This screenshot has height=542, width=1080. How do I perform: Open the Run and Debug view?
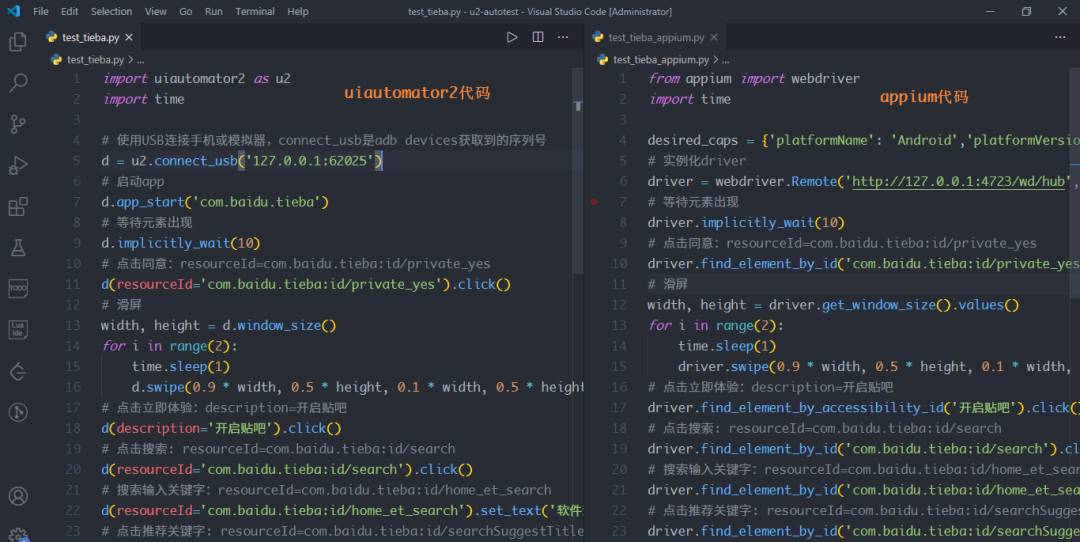[18, 165]
